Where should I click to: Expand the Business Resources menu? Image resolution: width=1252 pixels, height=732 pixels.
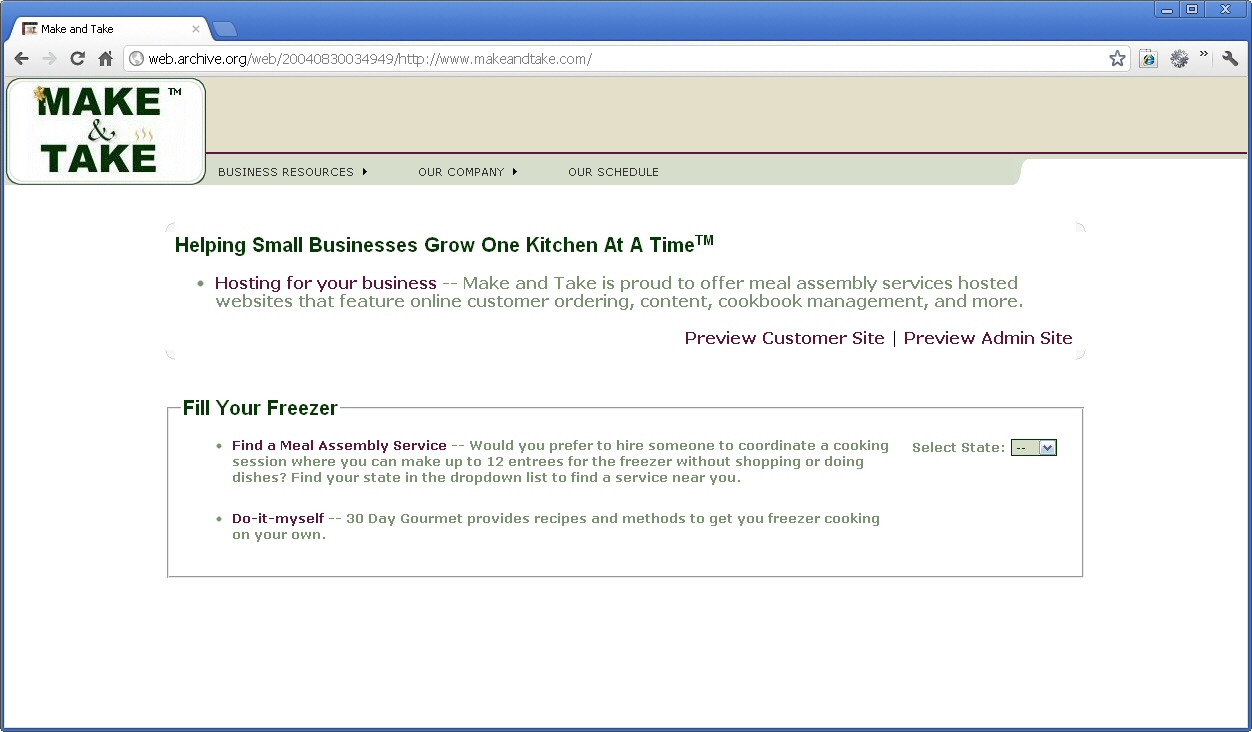coord(293,172)
